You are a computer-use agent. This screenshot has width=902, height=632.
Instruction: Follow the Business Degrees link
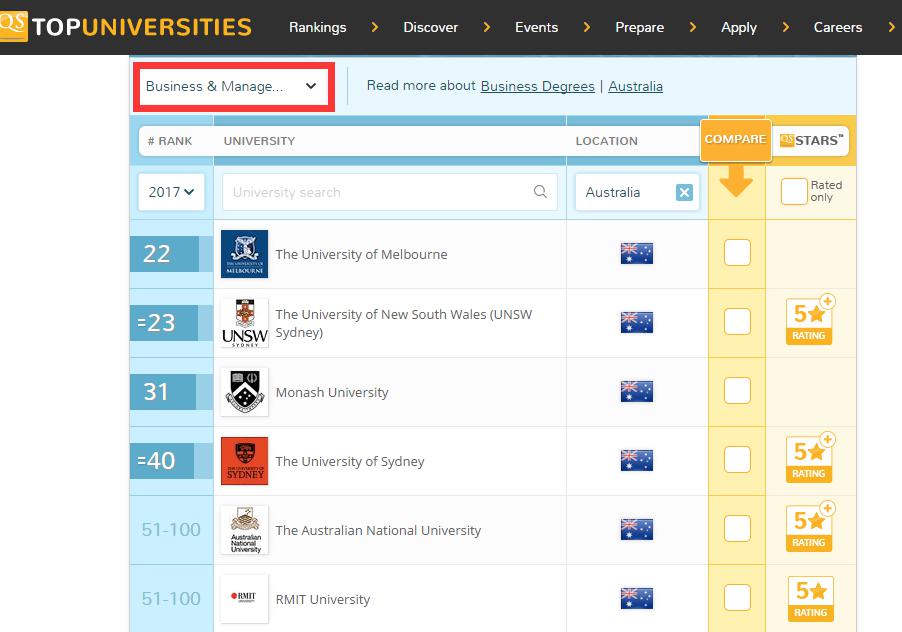click(x=537, y=86)
